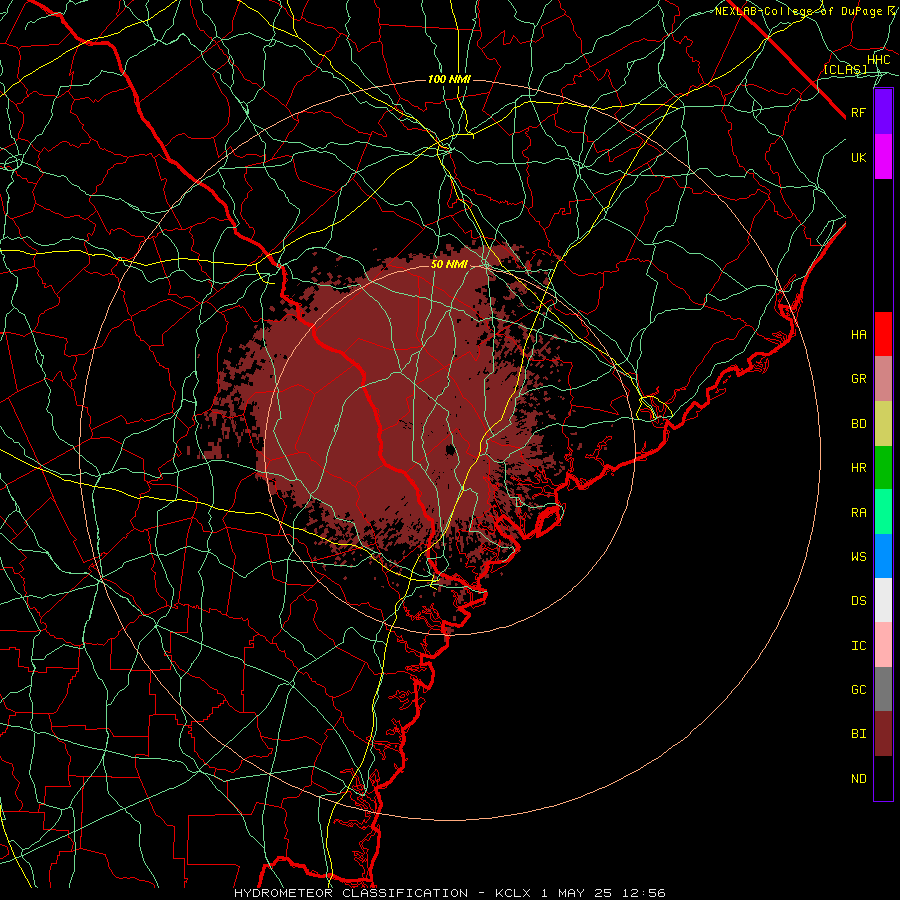
Task: Click the GR pink-brown legend swatch
Action: [x=883, y=379]
